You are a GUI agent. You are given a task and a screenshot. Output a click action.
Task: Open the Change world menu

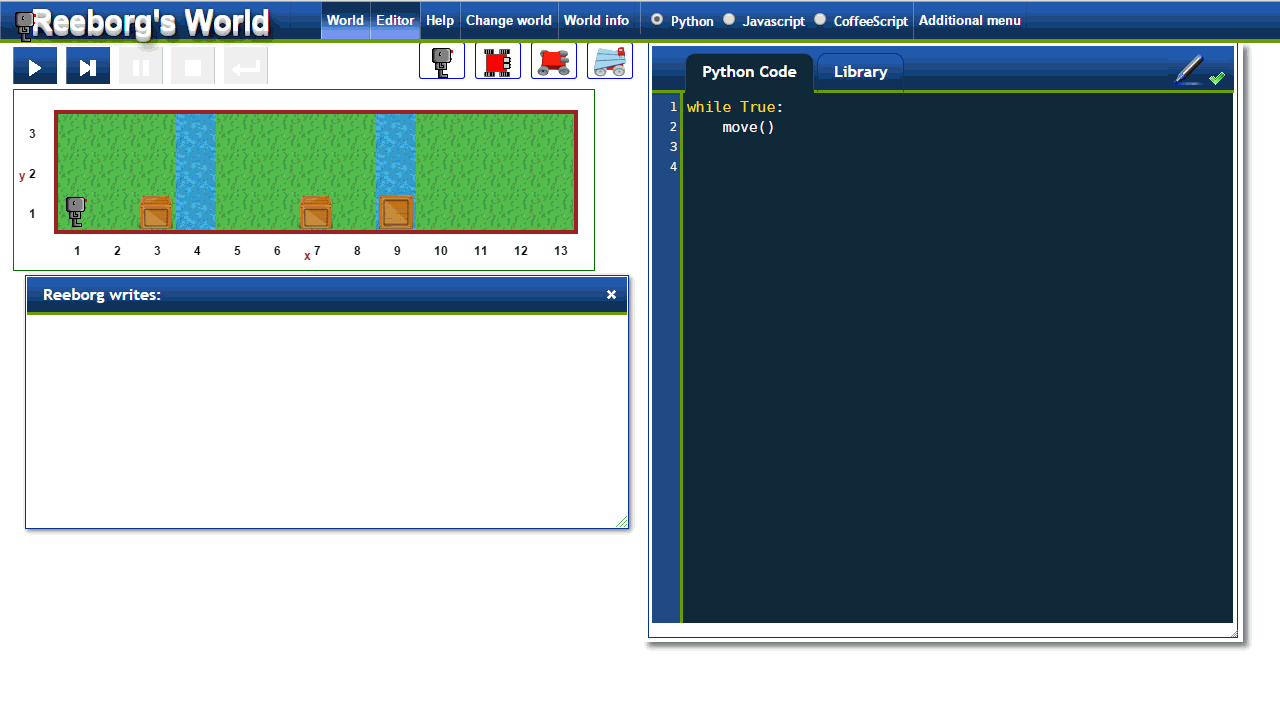[x=509, y=20]
